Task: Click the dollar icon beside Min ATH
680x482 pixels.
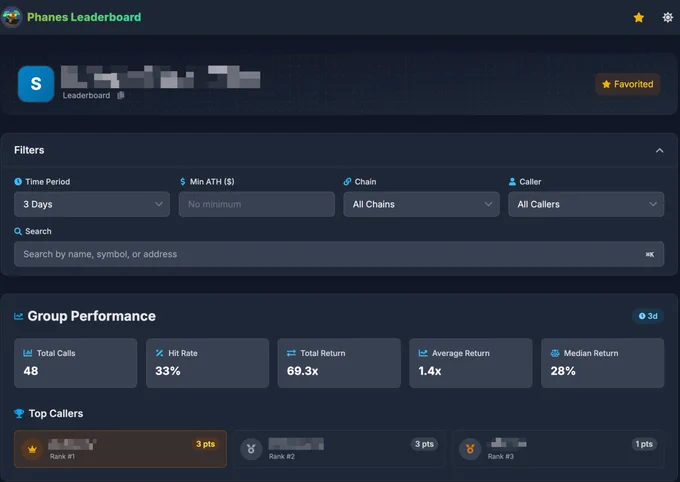Action: (x=183, y=182)
